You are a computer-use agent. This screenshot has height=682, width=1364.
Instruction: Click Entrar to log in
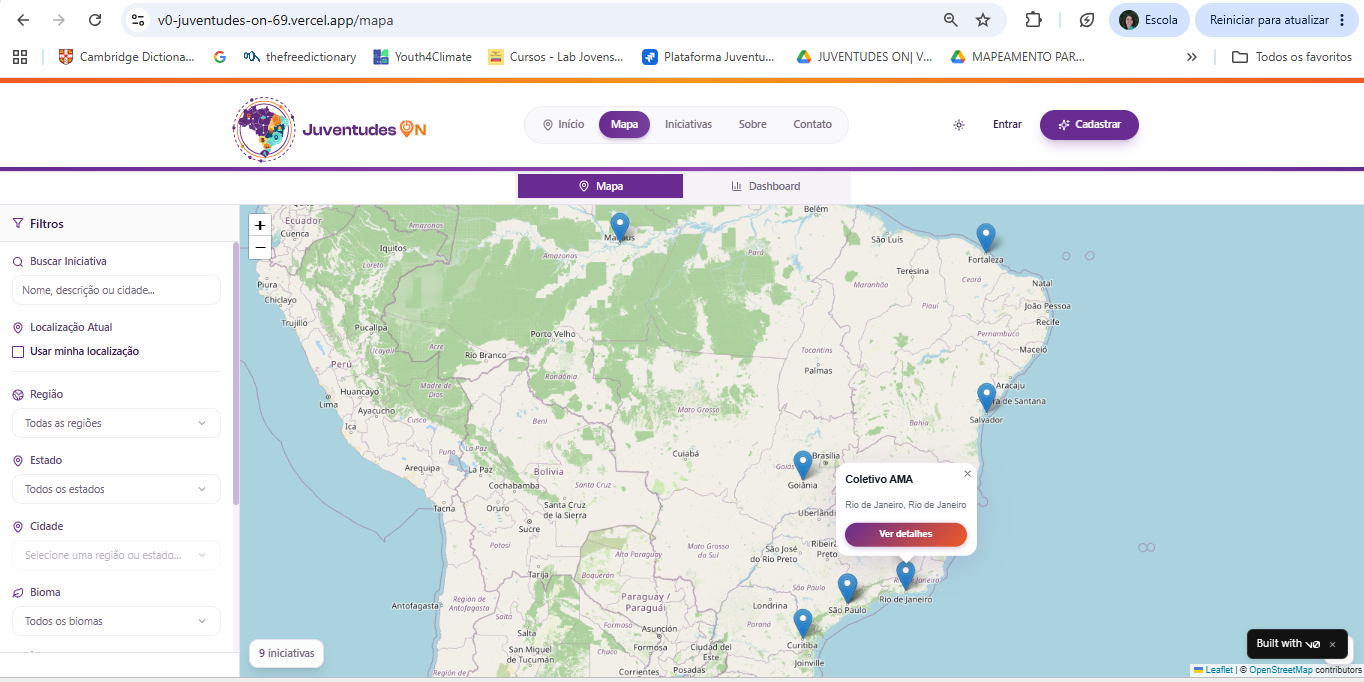point(1007,125)
